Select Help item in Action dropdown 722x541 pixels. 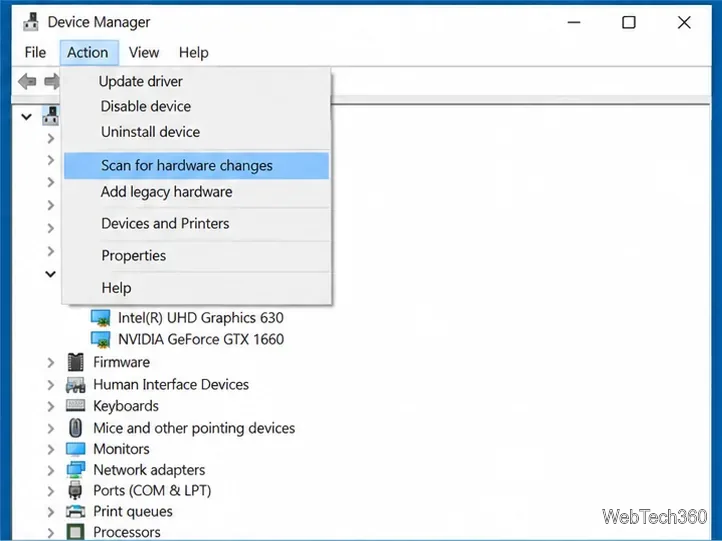tap(196, 288)
